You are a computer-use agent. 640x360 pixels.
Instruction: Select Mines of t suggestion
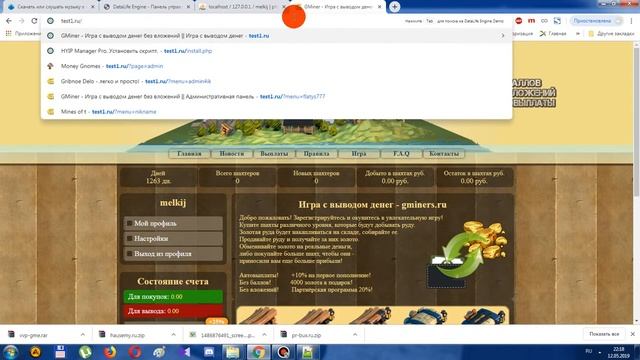point(276,111)
